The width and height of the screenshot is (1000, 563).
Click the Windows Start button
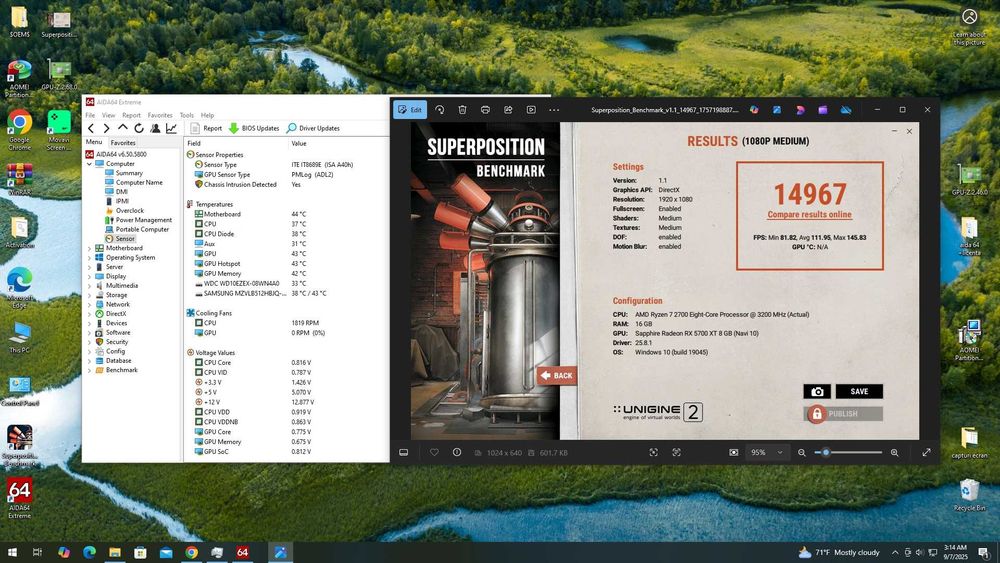pyautogui.click(x=11, y=552)
